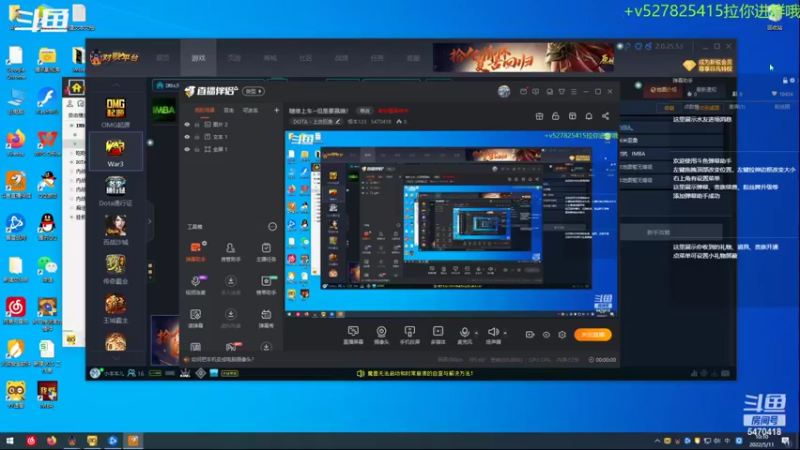Open the Windows Start menu
Screen dimensions: 800x450
point(10,440)
